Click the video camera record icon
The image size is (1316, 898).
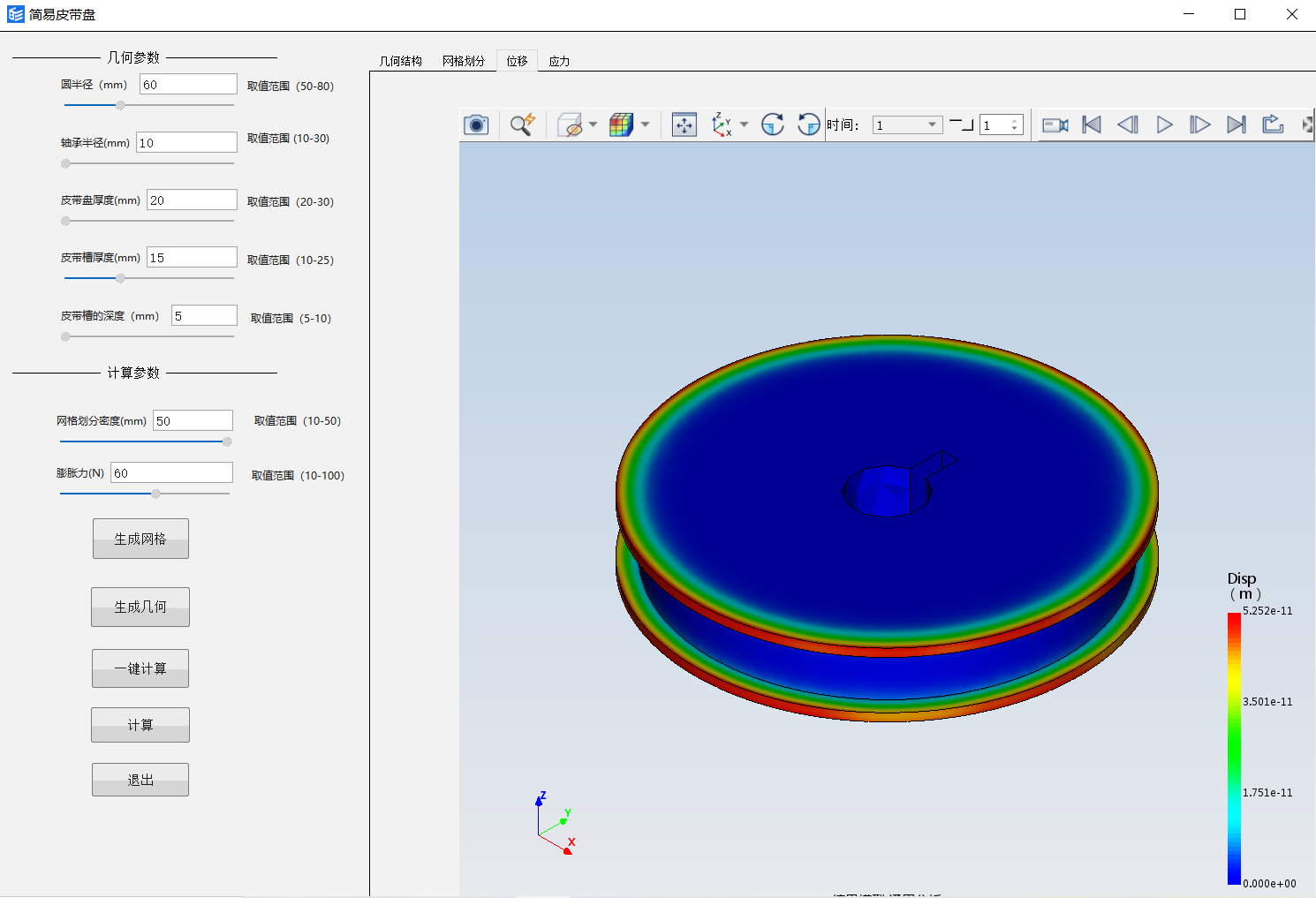point(1055,125)
